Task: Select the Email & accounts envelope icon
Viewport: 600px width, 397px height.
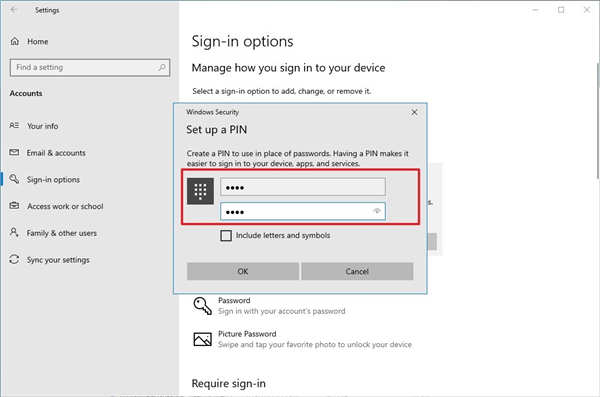Action: coord(14,152)
